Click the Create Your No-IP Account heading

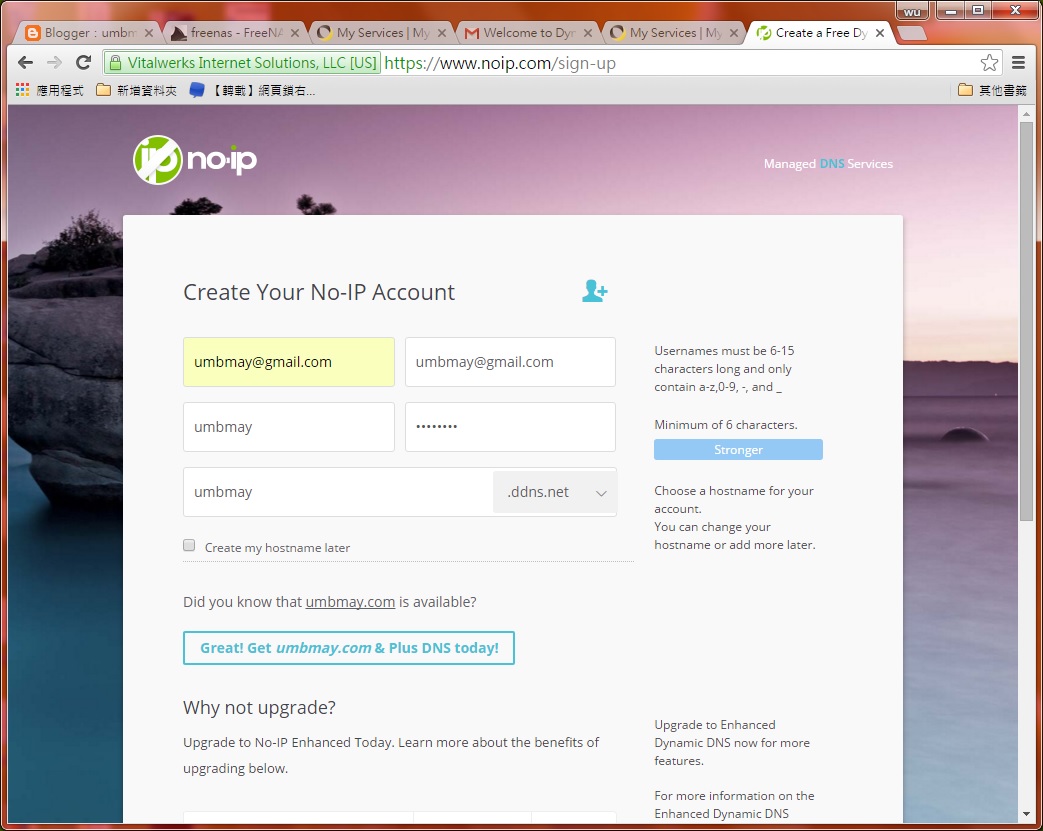pos(319,292)
